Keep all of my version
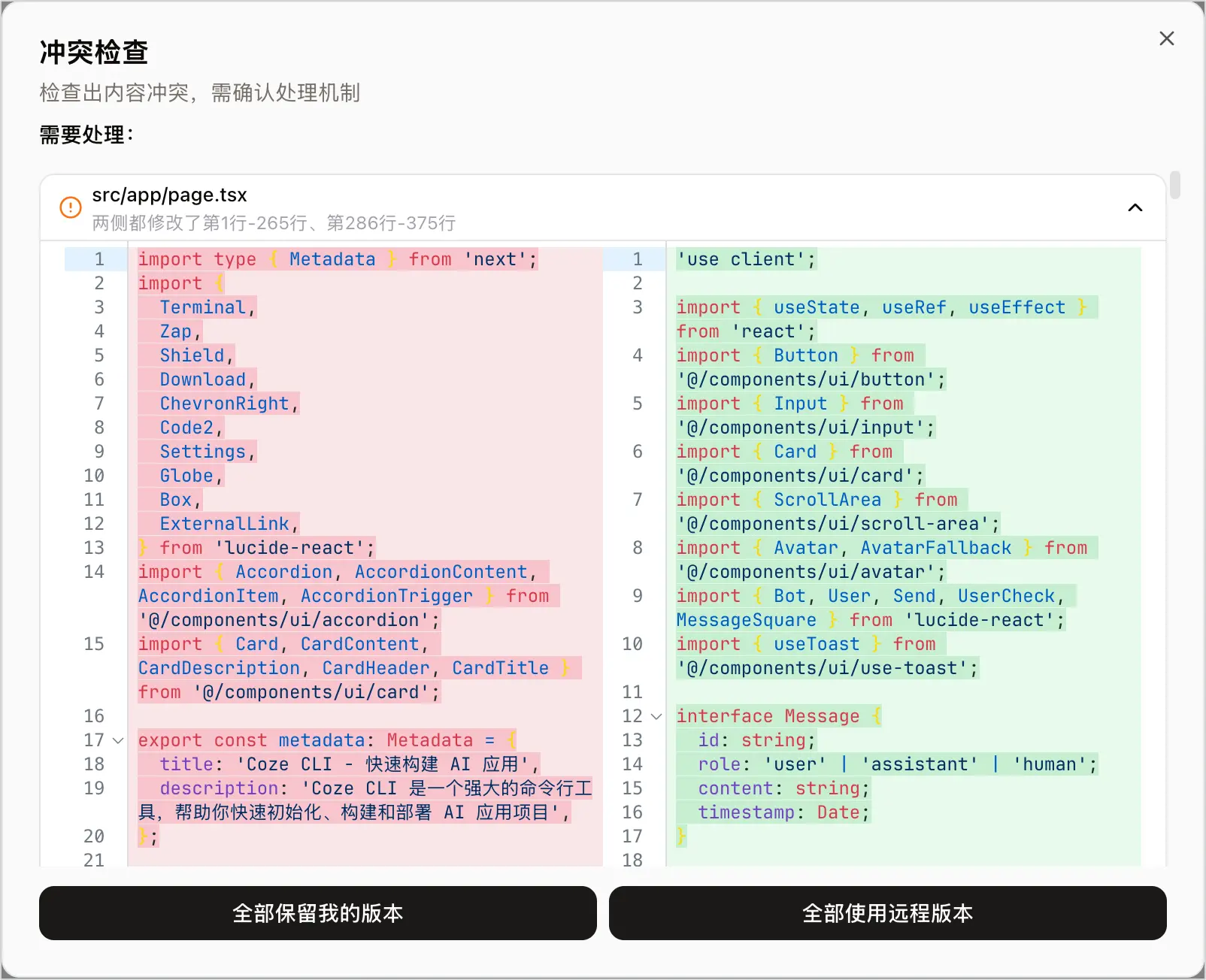The image size is (1206, 980). (318, 913)
